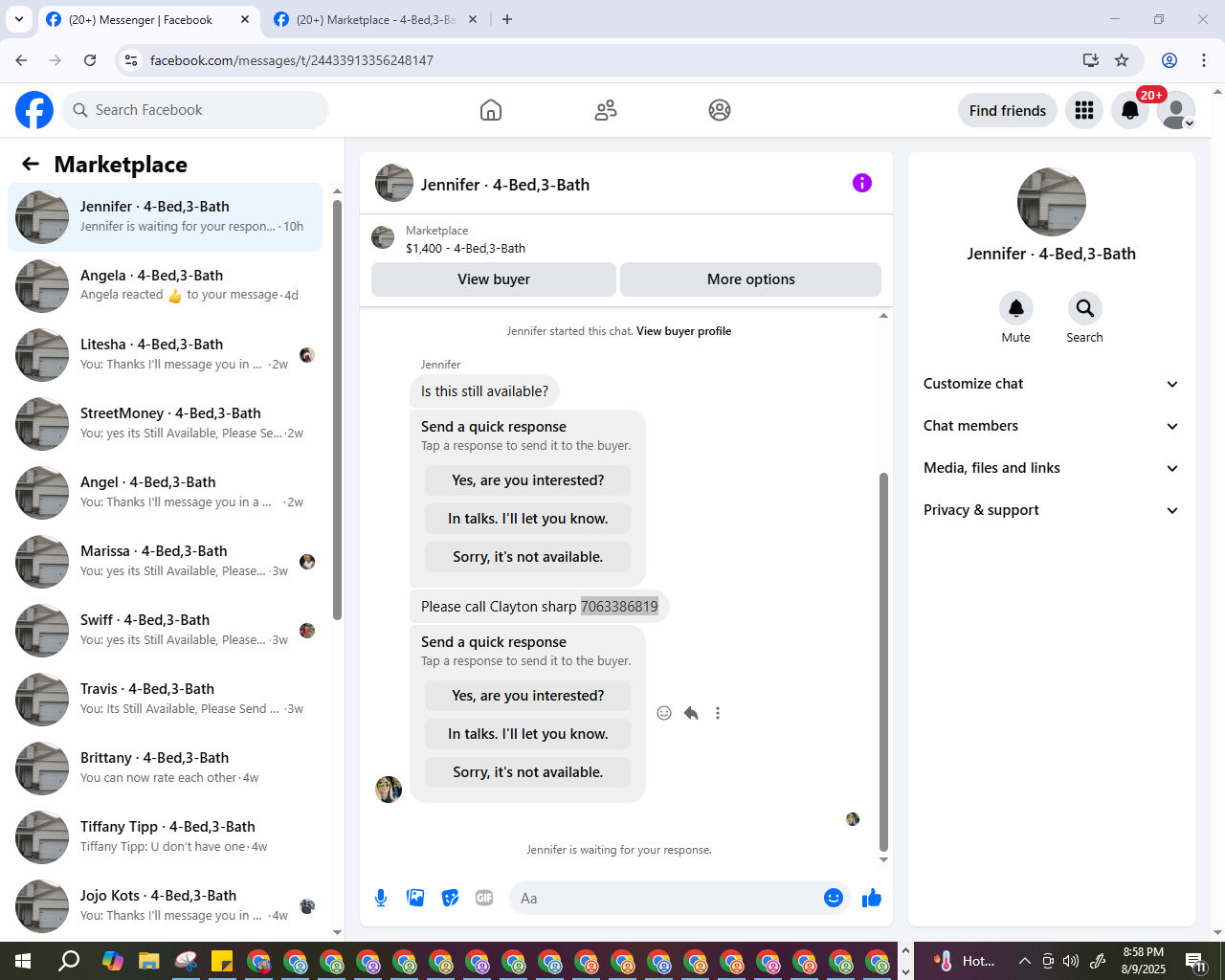Viewport: 1225px width, 980px height.
Task: Click the chat message list scrollbar
Action: tap(883, 660)
